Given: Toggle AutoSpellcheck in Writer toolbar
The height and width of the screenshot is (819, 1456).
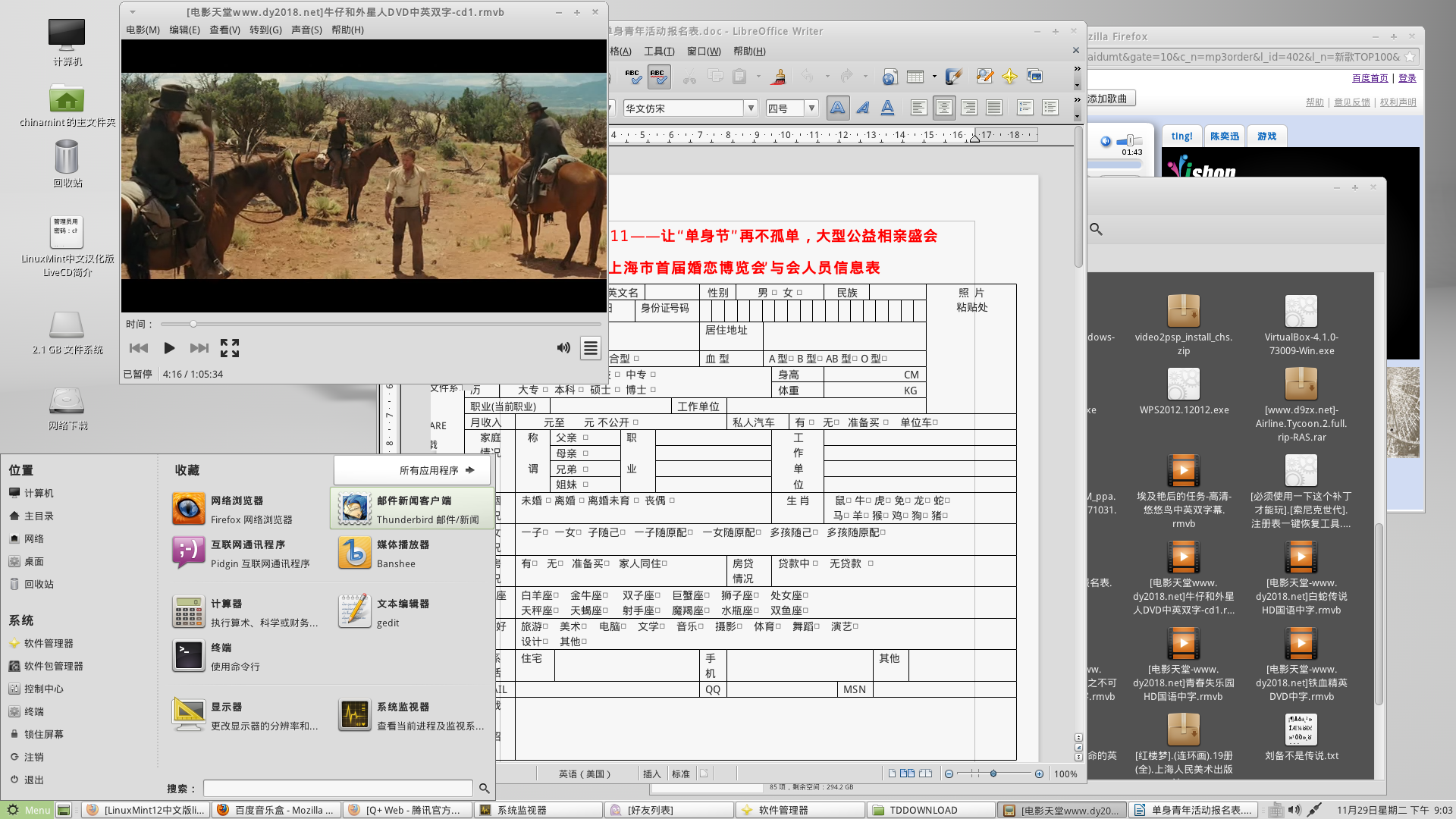Looking at the screenshot, I should (x=658, y=76).
